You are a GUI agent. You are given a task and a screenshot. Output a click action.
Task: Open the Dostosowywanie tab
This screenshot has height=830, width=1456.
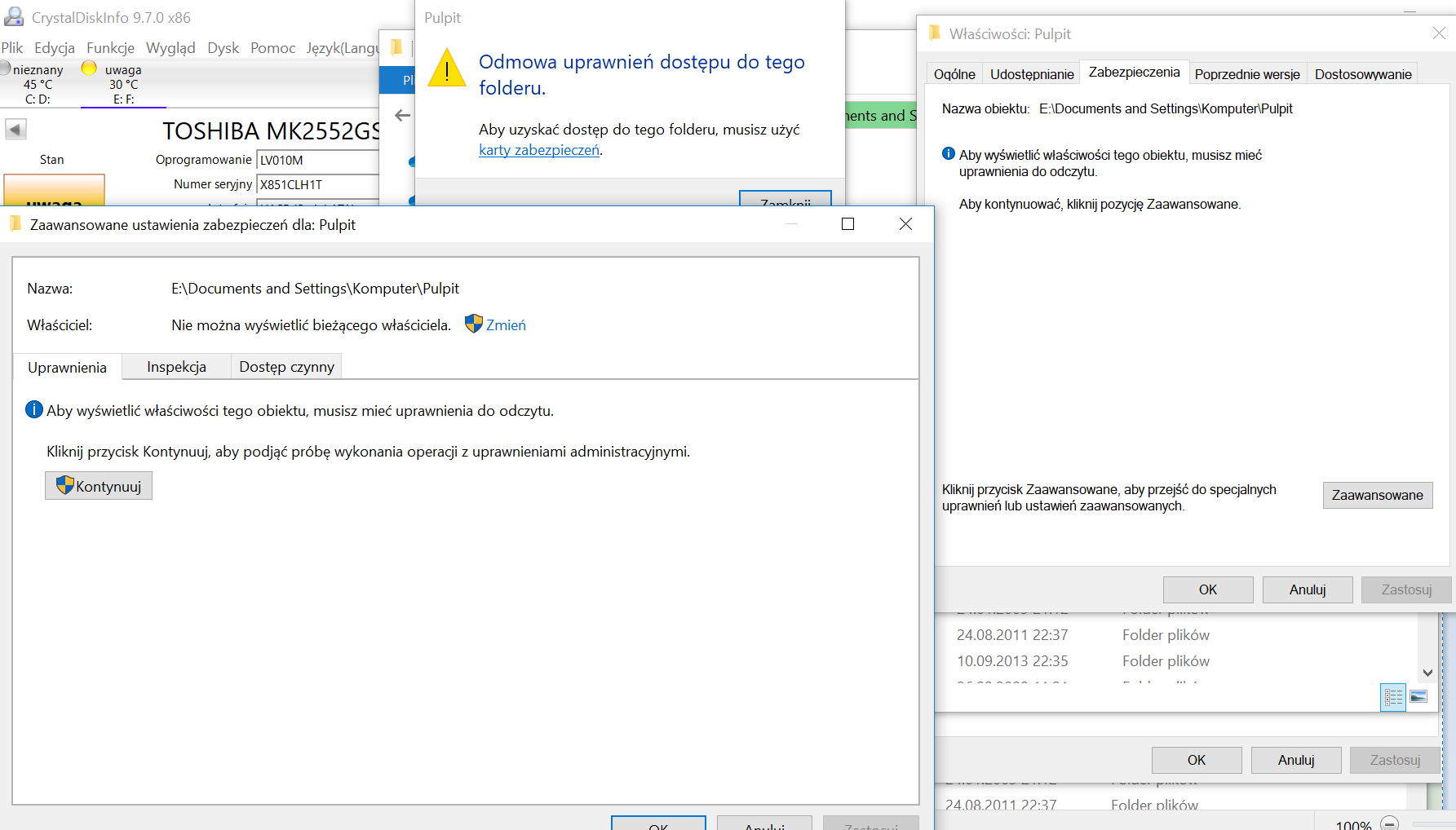pyautogui.click(x=1363, y=74)
